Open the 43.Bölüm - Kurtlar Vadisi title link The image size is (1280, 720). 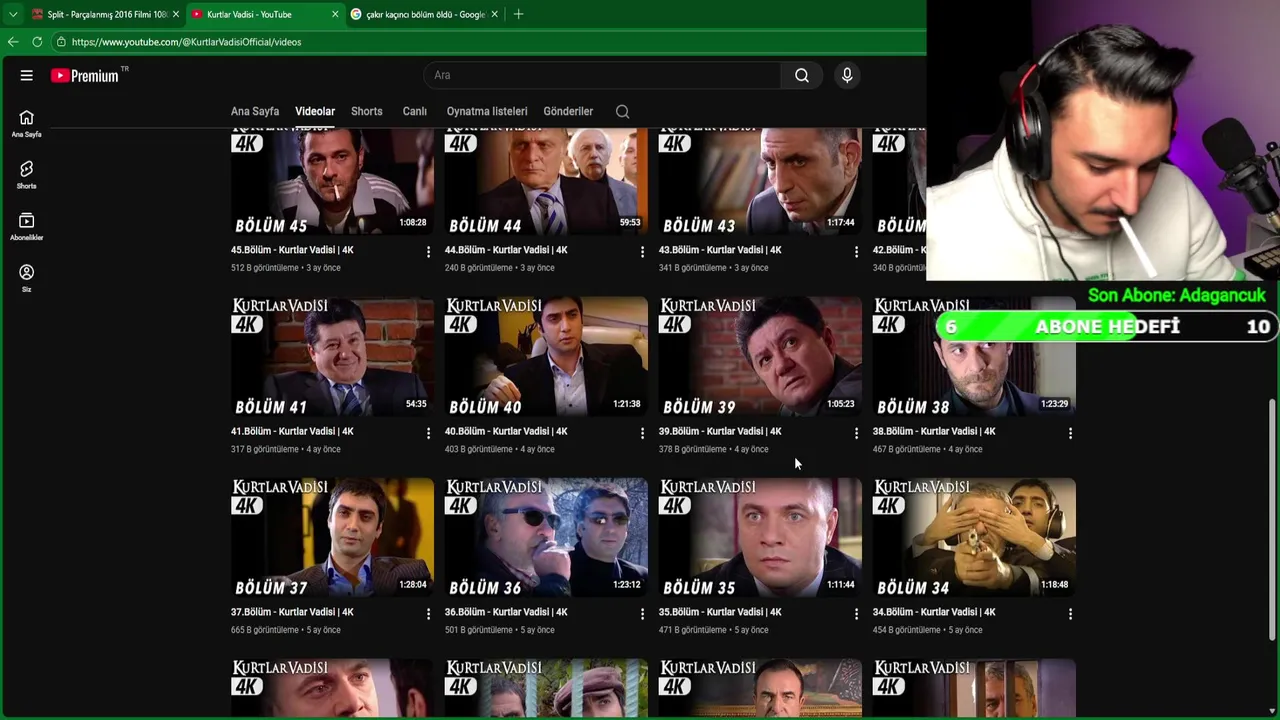(720, 250)
